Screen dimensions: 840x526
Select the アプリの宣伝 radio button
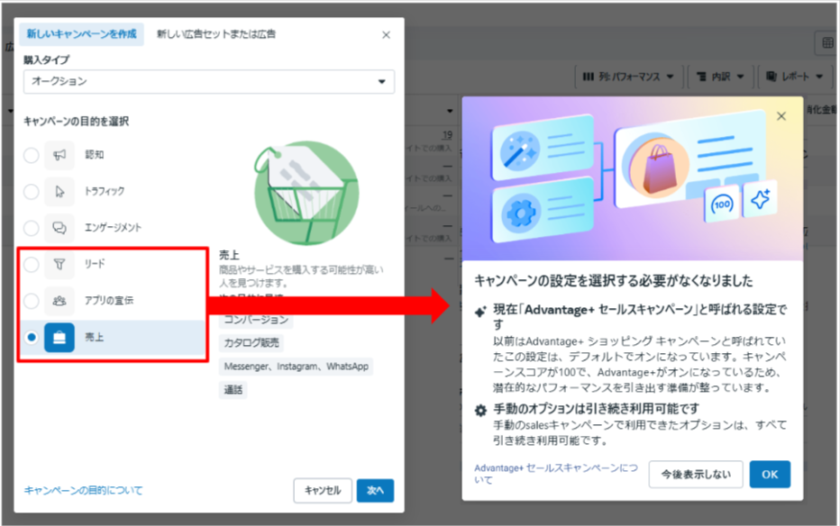pyautogui.click(x=32, y=301)
